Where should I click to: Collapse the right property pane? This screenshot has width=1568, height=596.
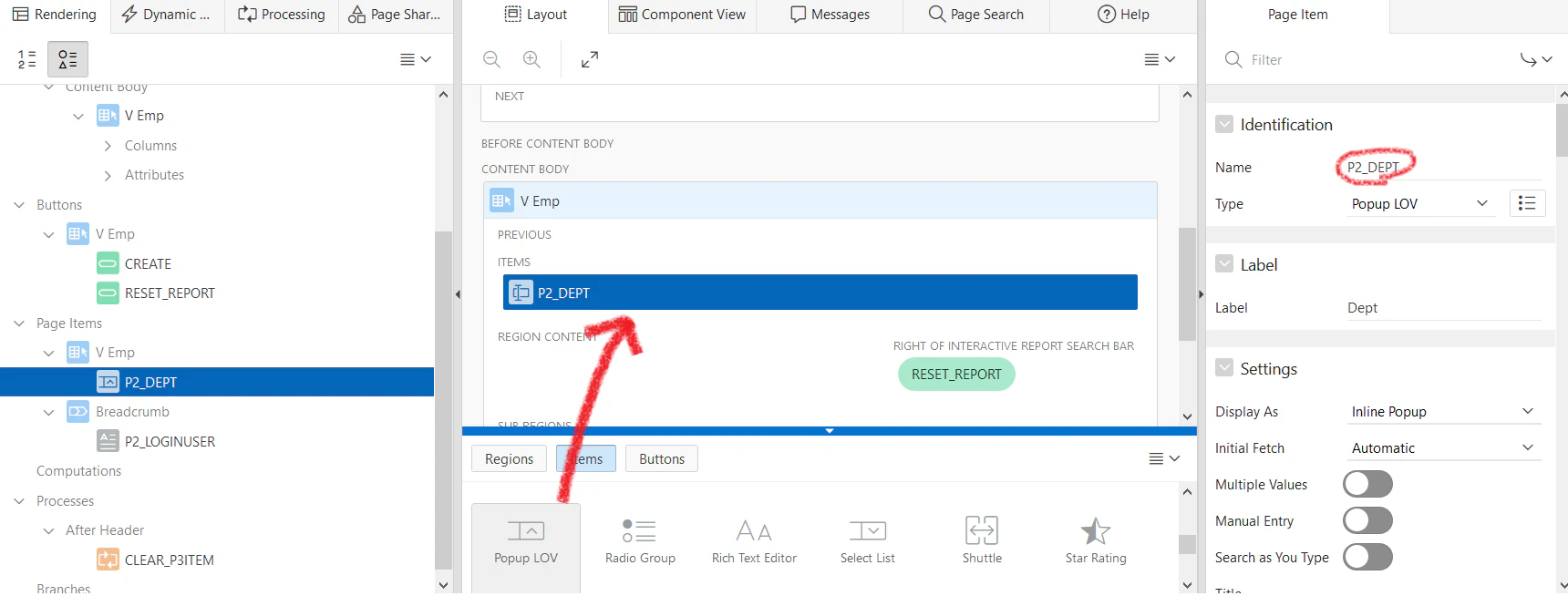pyautogui.click(x=1201, y=294)
